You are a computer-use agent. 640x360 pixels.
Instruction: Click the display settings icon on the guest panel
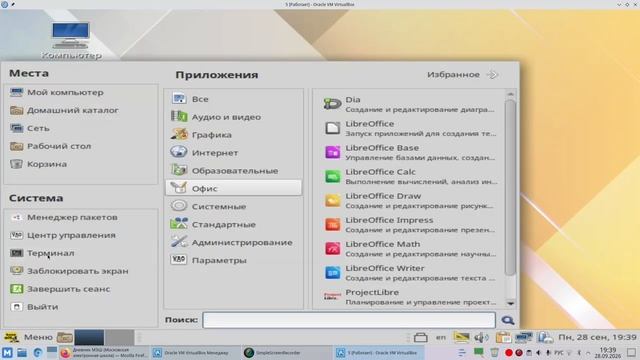461,337
